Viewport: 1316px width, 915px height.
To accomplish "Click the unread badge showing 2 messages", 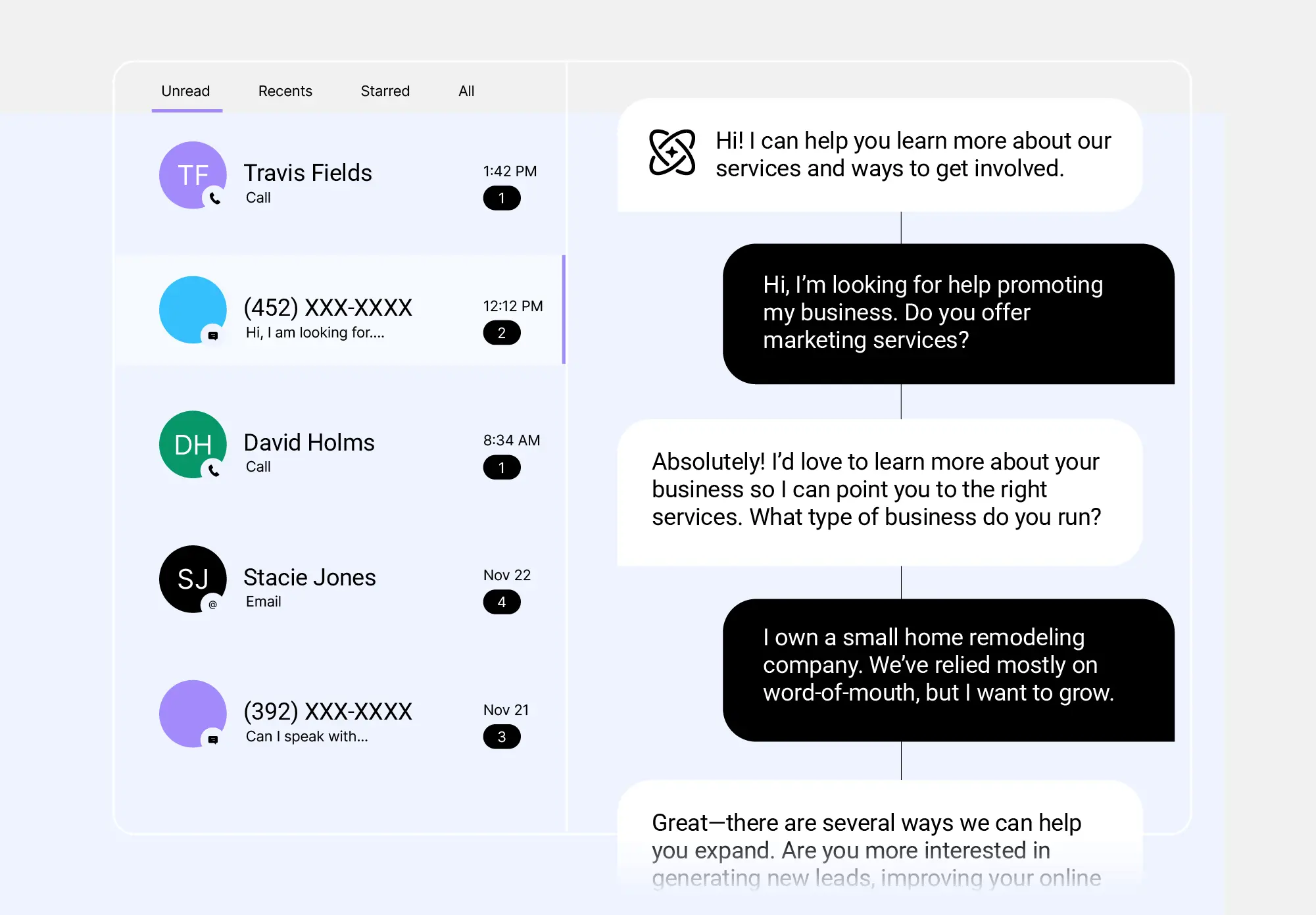I will tap(502, 333).
